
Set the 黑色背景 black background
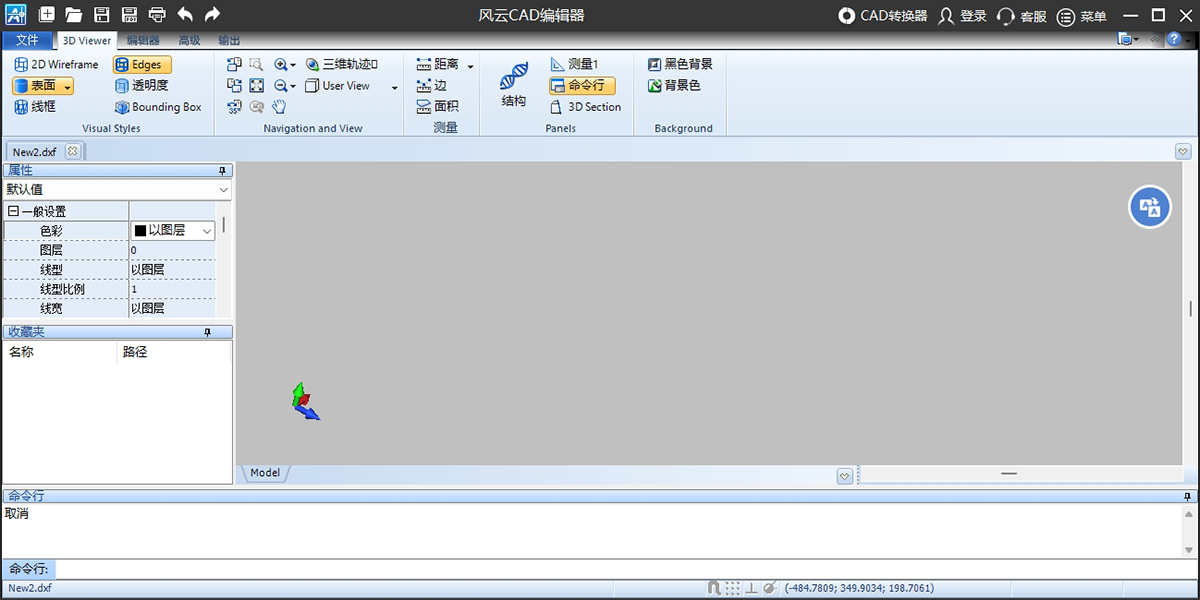(x=680, y=64)
